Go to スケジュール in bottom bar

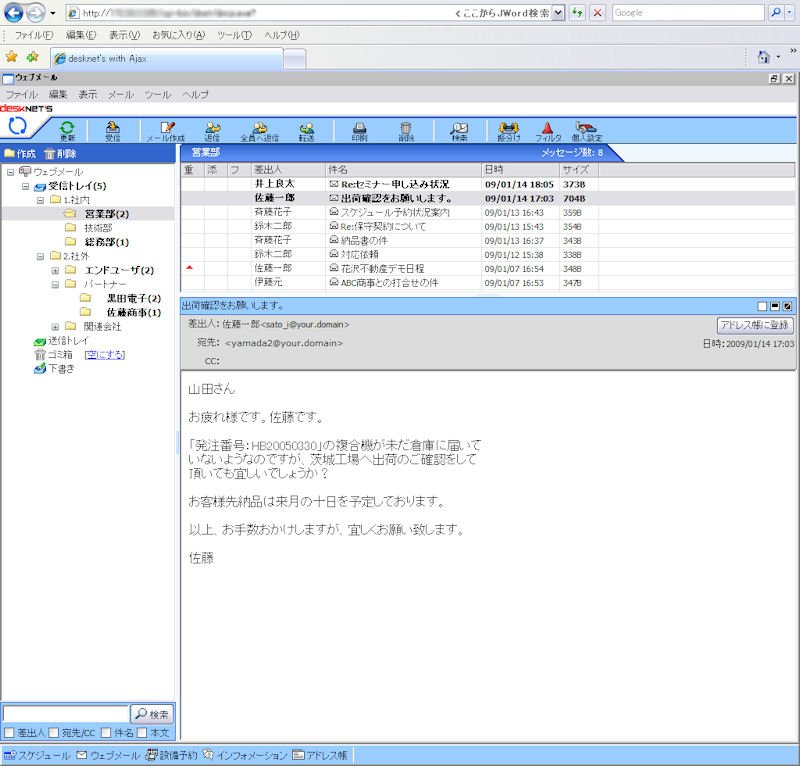click(x=37, y=755)
